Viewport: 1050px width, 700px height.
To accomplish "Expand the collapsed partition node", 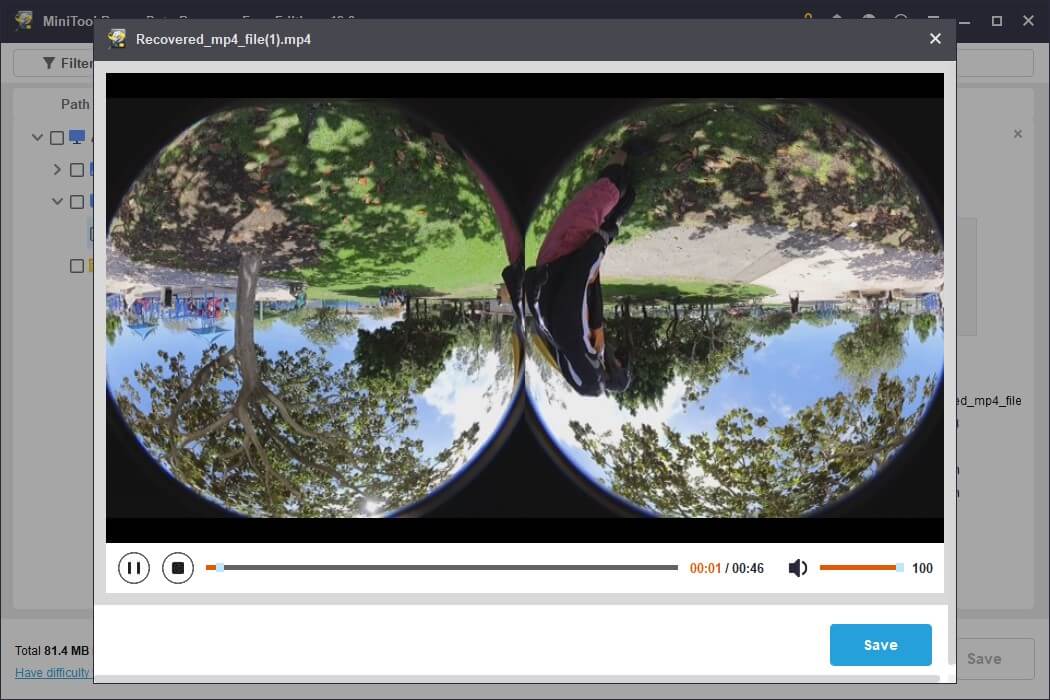I will [x=57, y=169].
